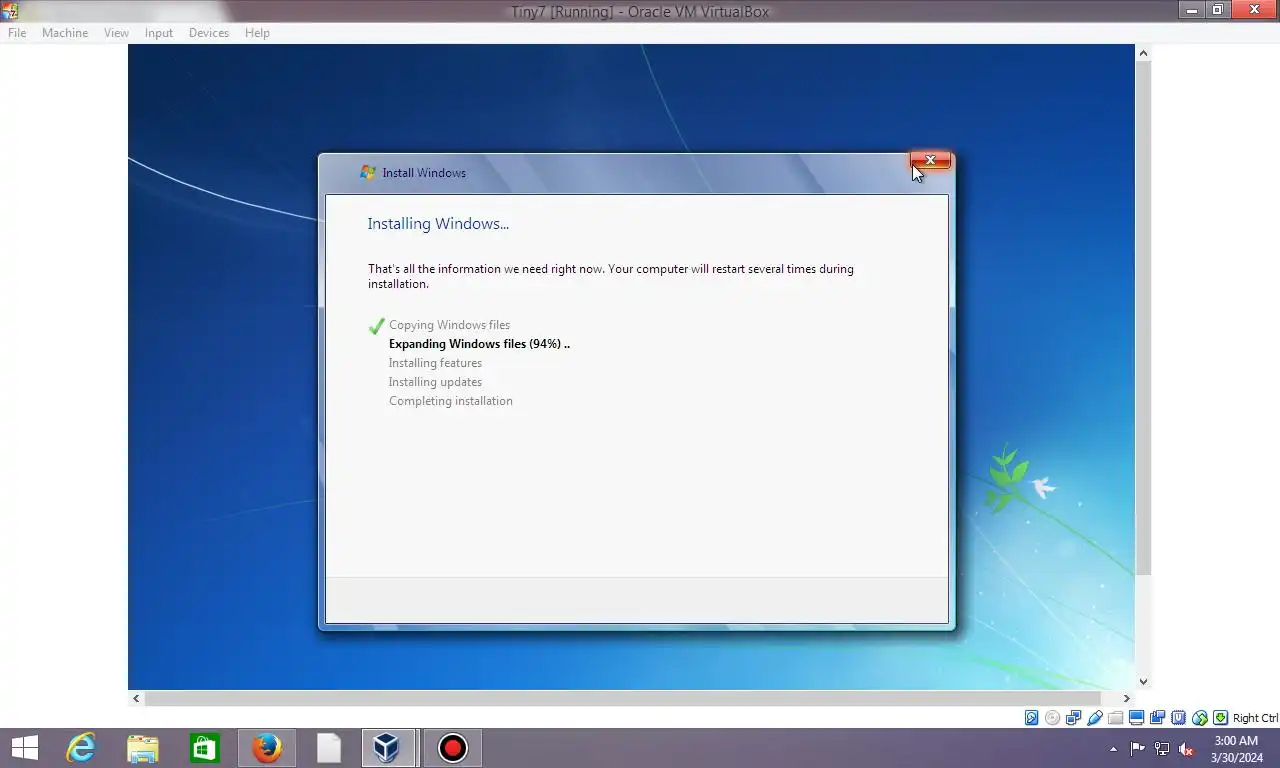Close the VirtualBox window
The image size is (1280, 768).
pos(1254,10)
